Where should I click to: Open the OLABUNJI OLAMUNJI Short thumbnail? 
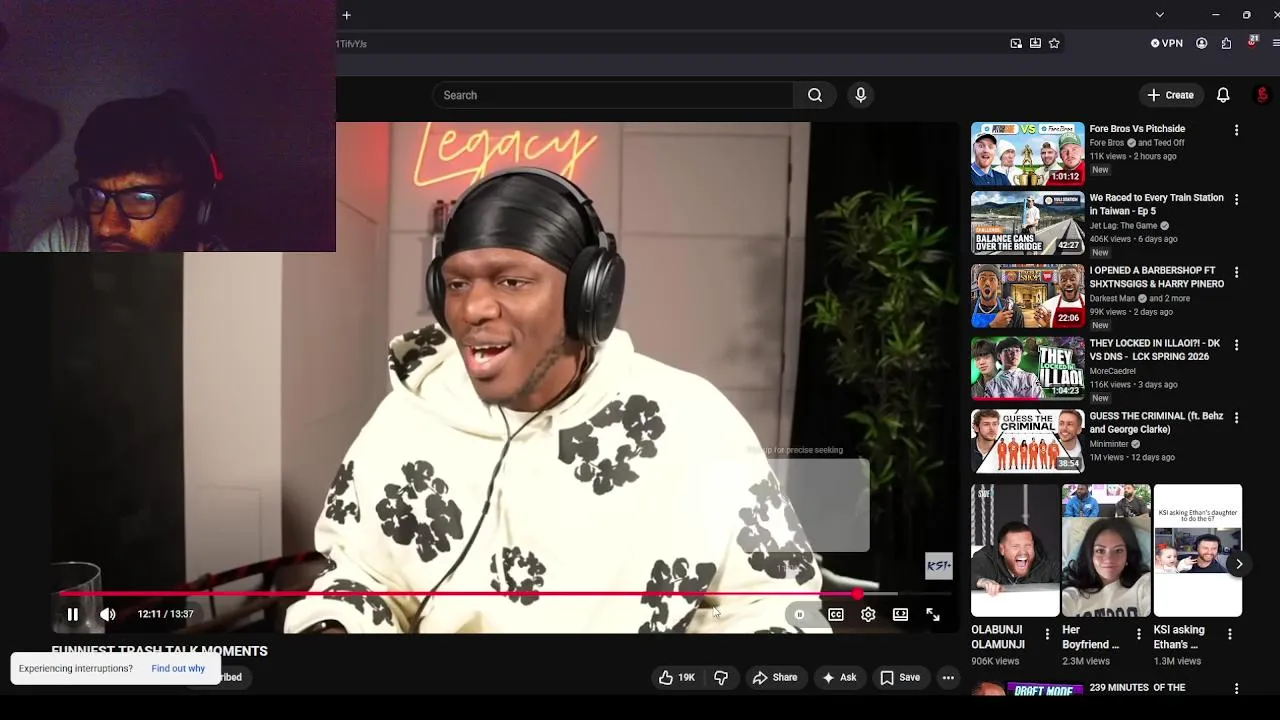(1015, 551)
